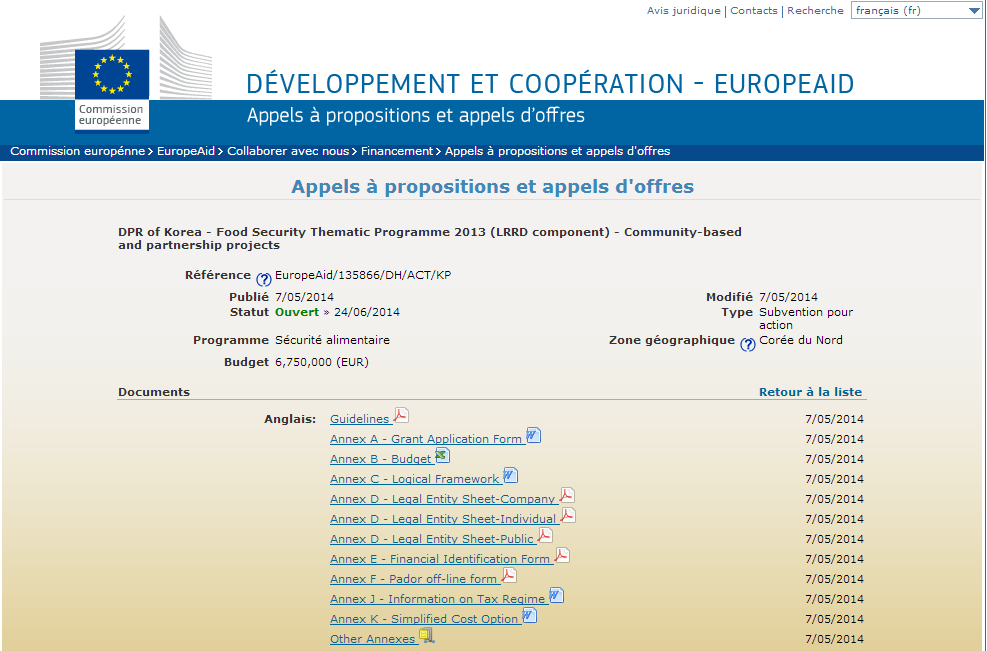Screen dimensions: 987x651
Task: Go to Contacts in the top menu
Action: [753, 11]
